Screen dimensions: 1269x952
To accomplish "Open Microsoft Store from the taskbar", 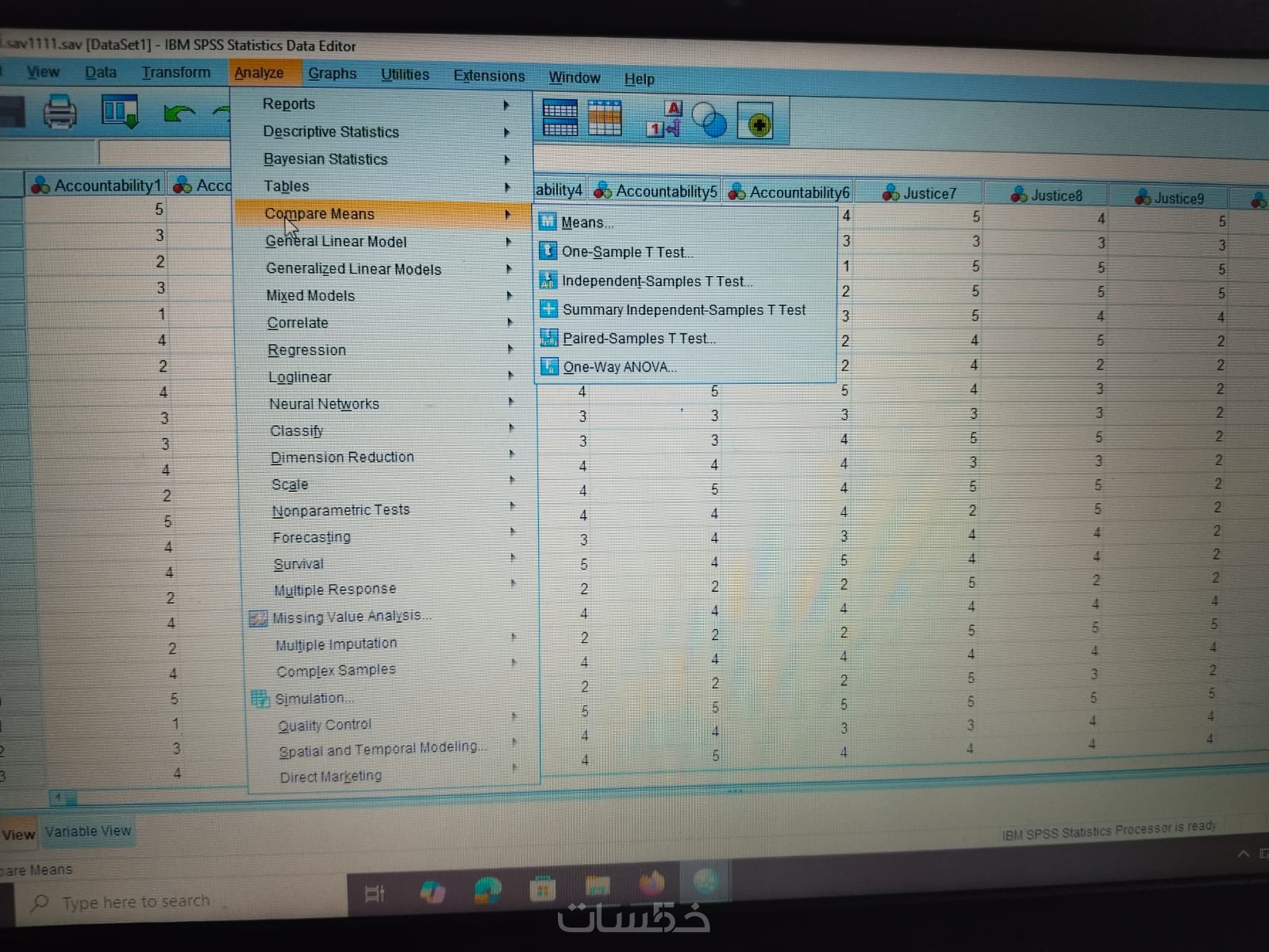I will [543, 889].
